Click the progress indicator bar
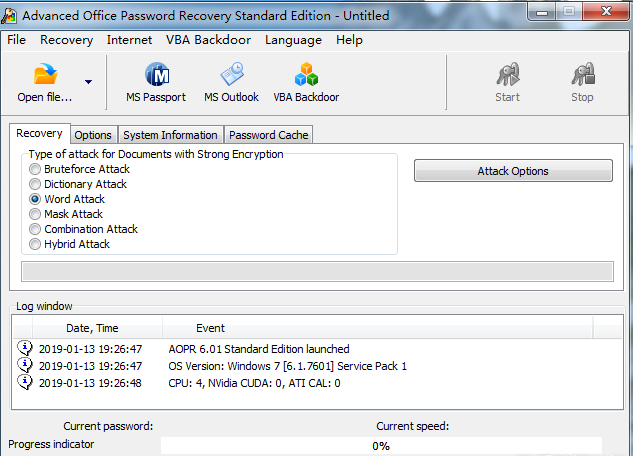Screen dimensions: 633x456 (381, 446)
